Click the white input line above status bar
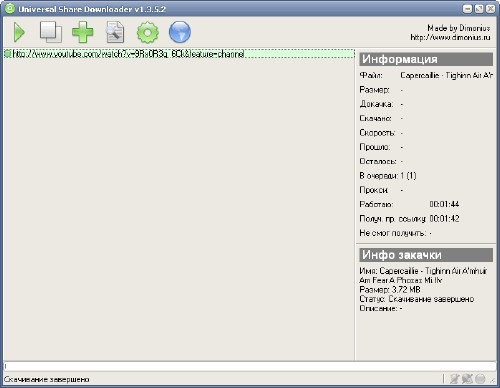500x388 pixels. pos(250,366)
